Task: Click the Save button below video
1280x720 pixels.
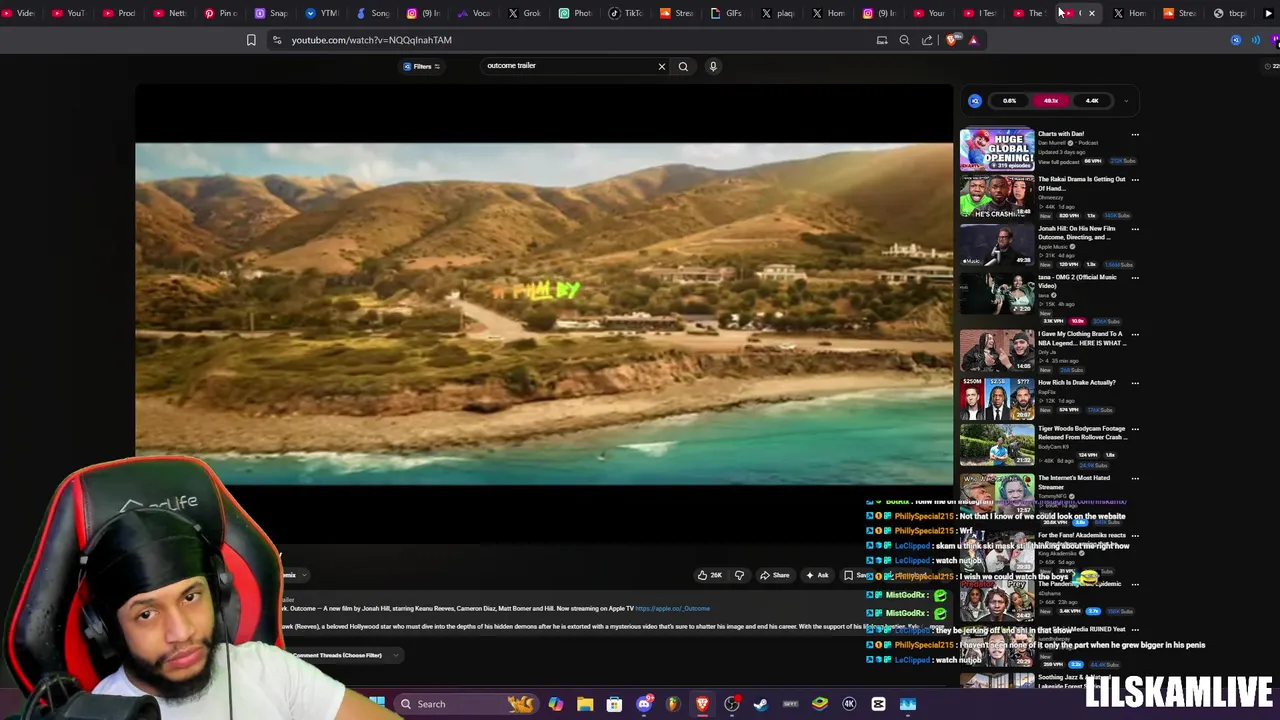Action: (857, 575)
